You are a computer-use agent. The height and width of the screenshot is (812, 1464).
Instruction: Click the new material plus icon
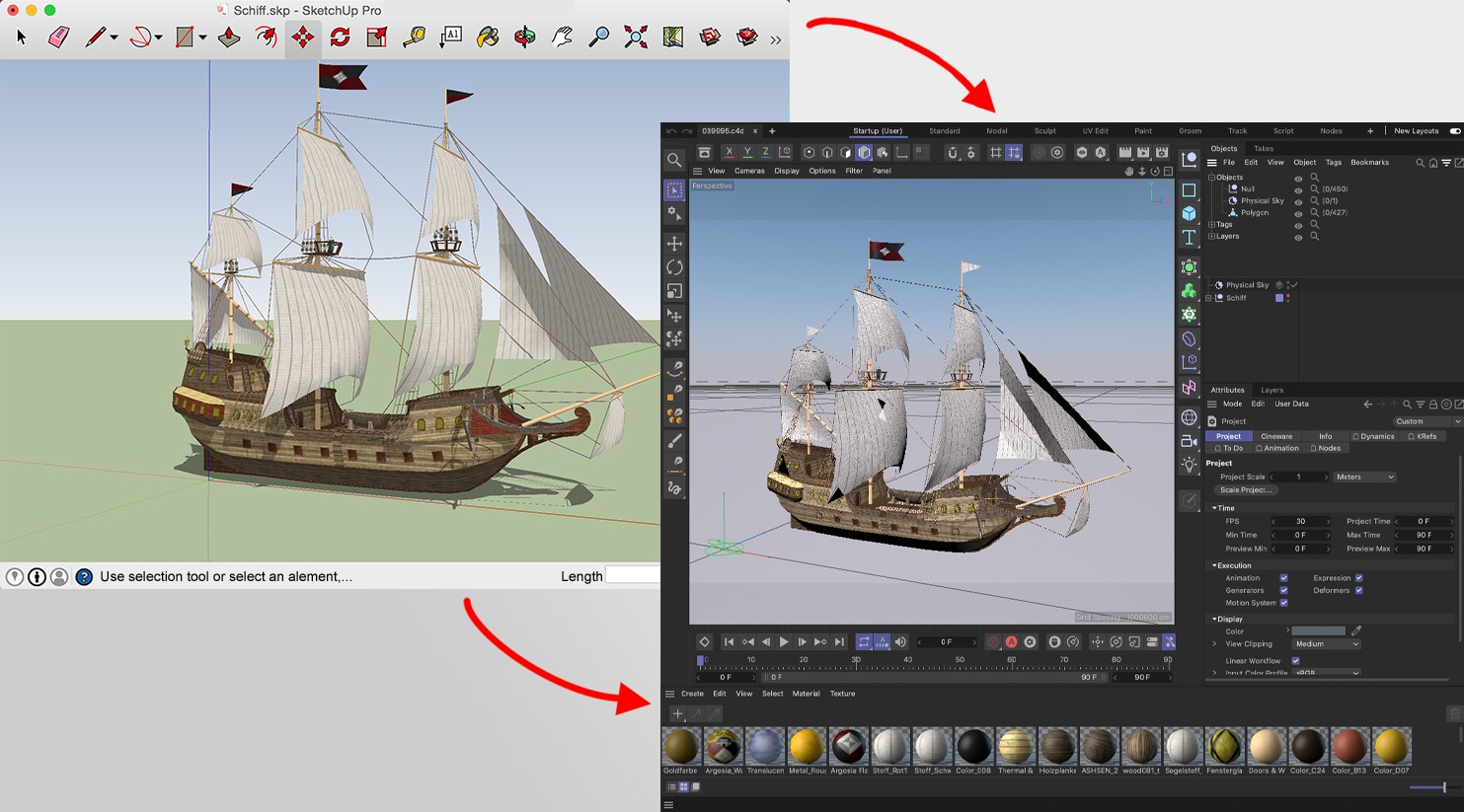coord(677,713)
